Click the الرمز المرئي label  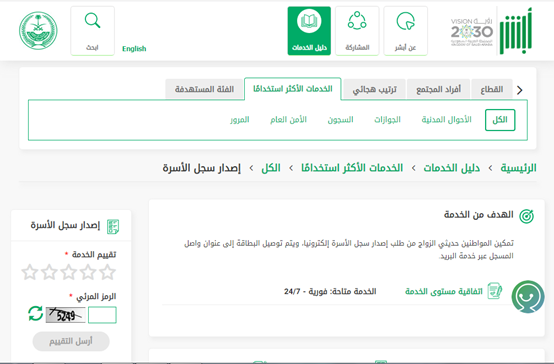96,296
